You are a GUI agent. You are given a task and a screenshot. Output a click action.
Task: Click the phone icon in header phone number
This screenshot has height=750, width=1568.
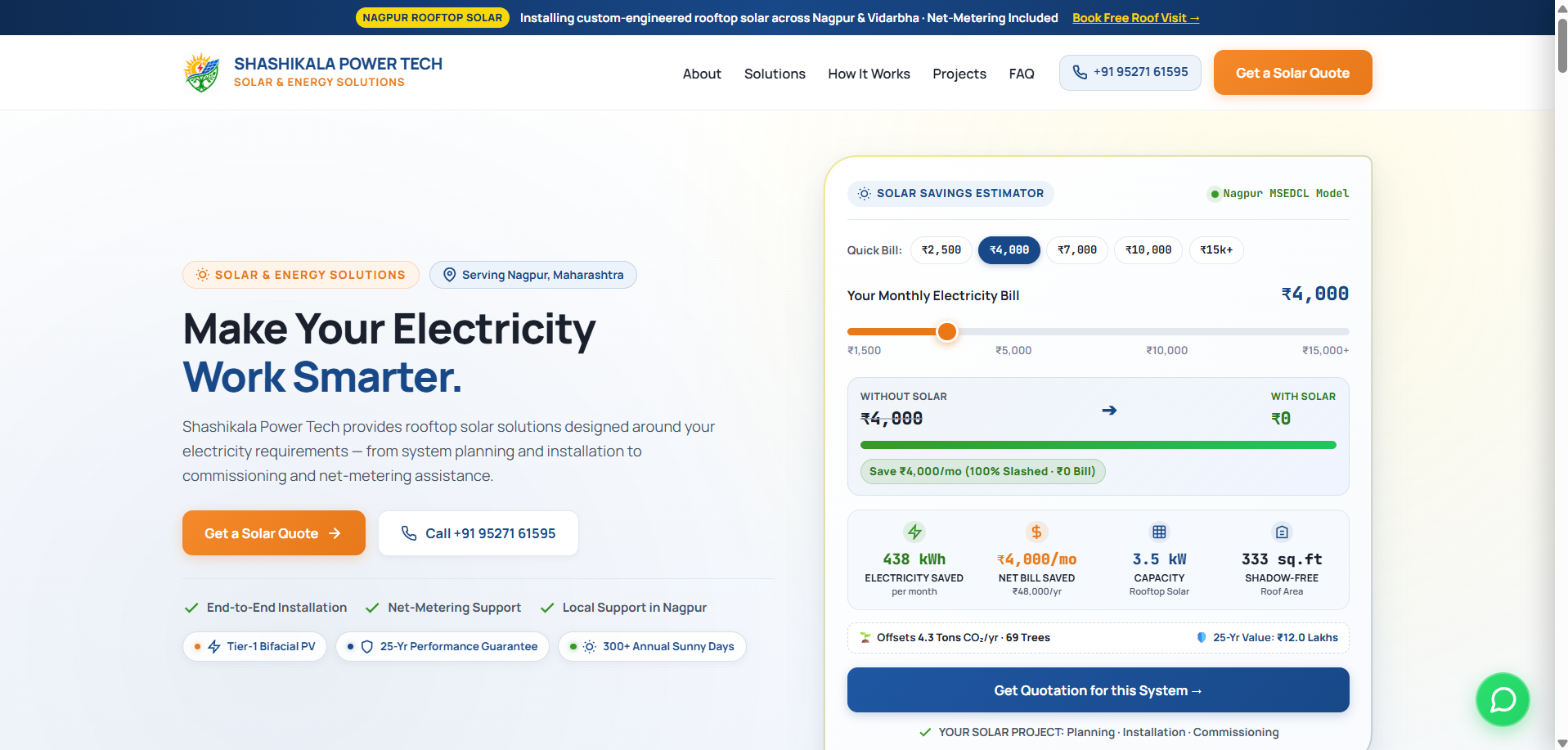pos(1080,72)
